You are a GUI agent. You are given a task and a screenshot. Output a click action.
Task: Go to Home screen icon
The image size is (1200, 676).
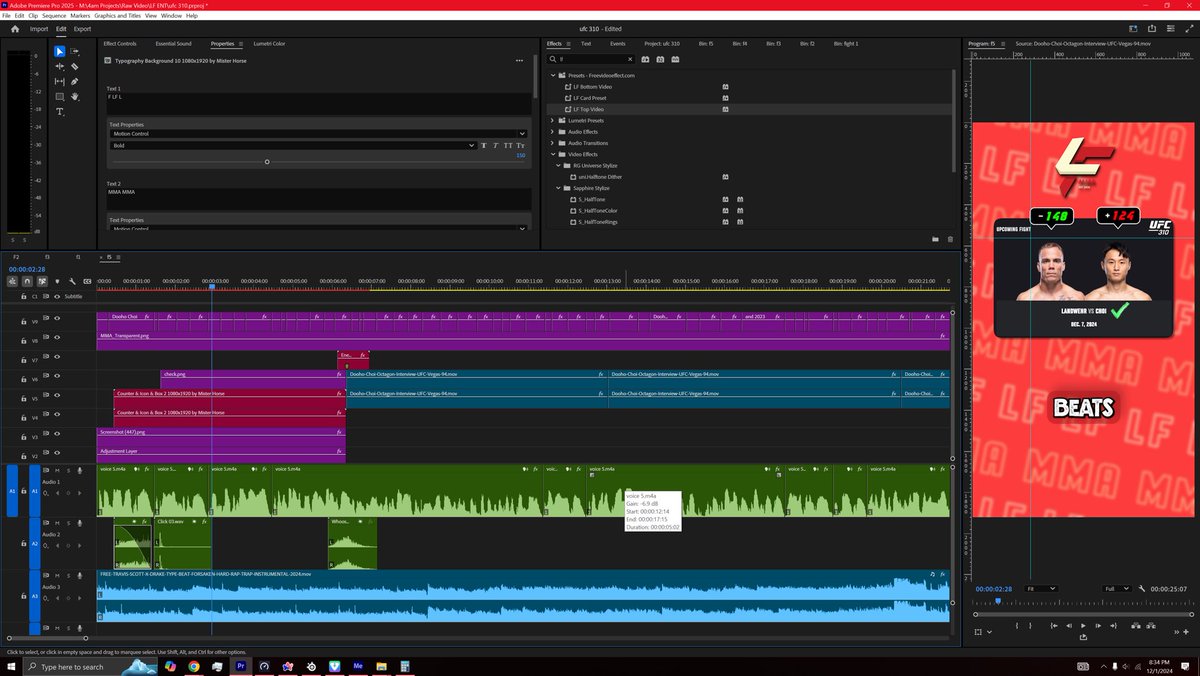15,29
